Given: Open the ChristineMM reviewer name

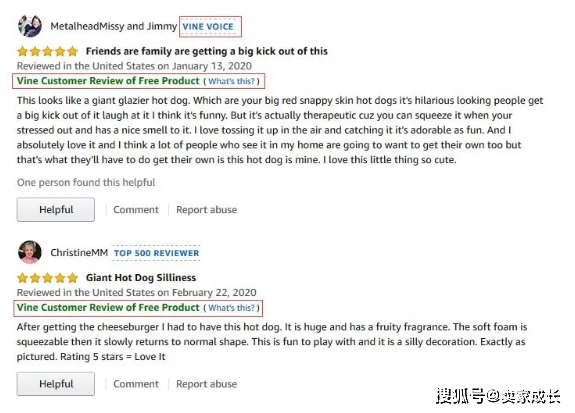Looking at the screenshot, I should click(x=79, y=253).
